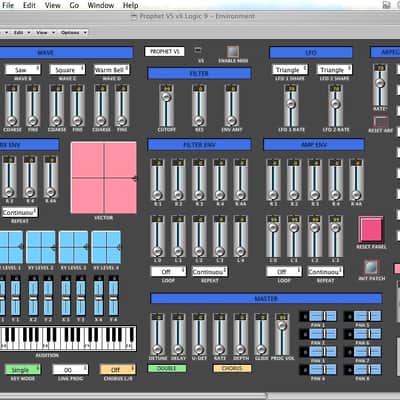
Task: Open the View menu in menu bar
Action: tap(53, 5)
